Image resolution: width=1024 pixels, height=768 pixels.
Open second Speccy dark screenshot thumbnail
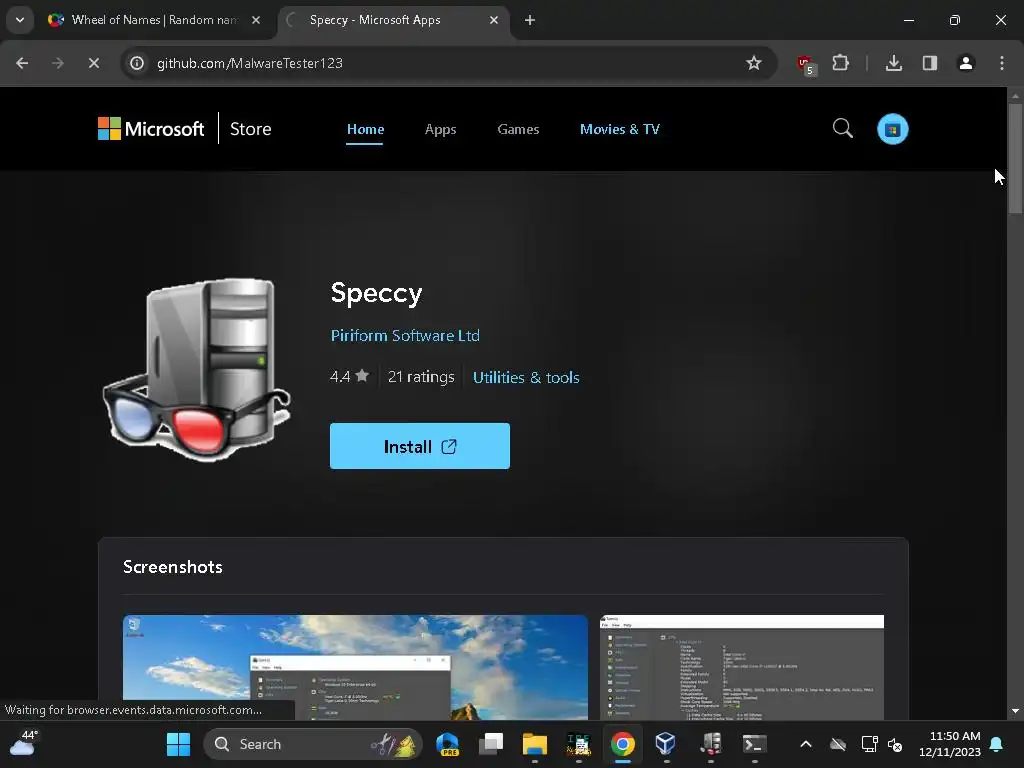(x=742, y=667)
